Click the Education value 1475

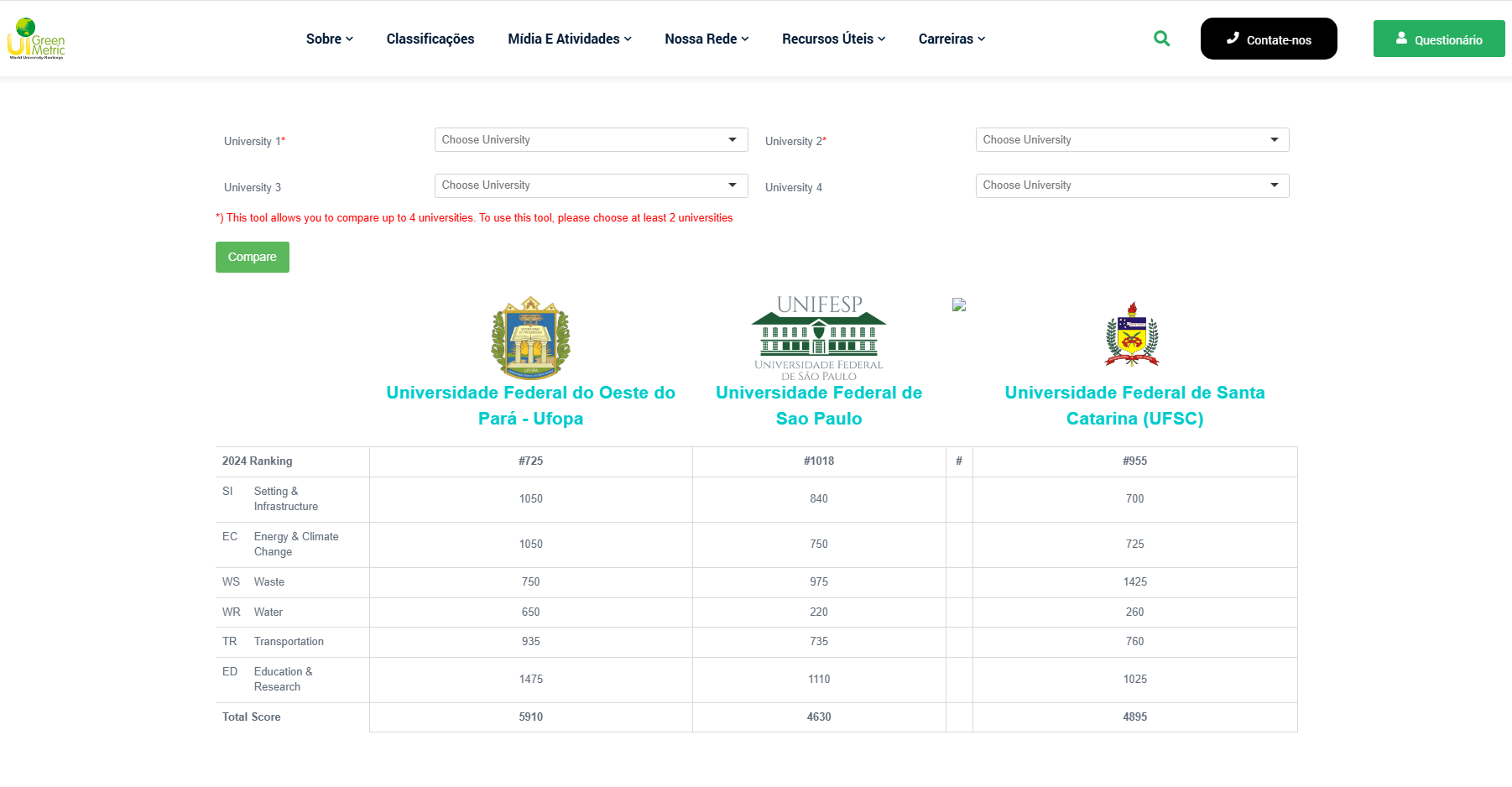click(x=531, y=680)
